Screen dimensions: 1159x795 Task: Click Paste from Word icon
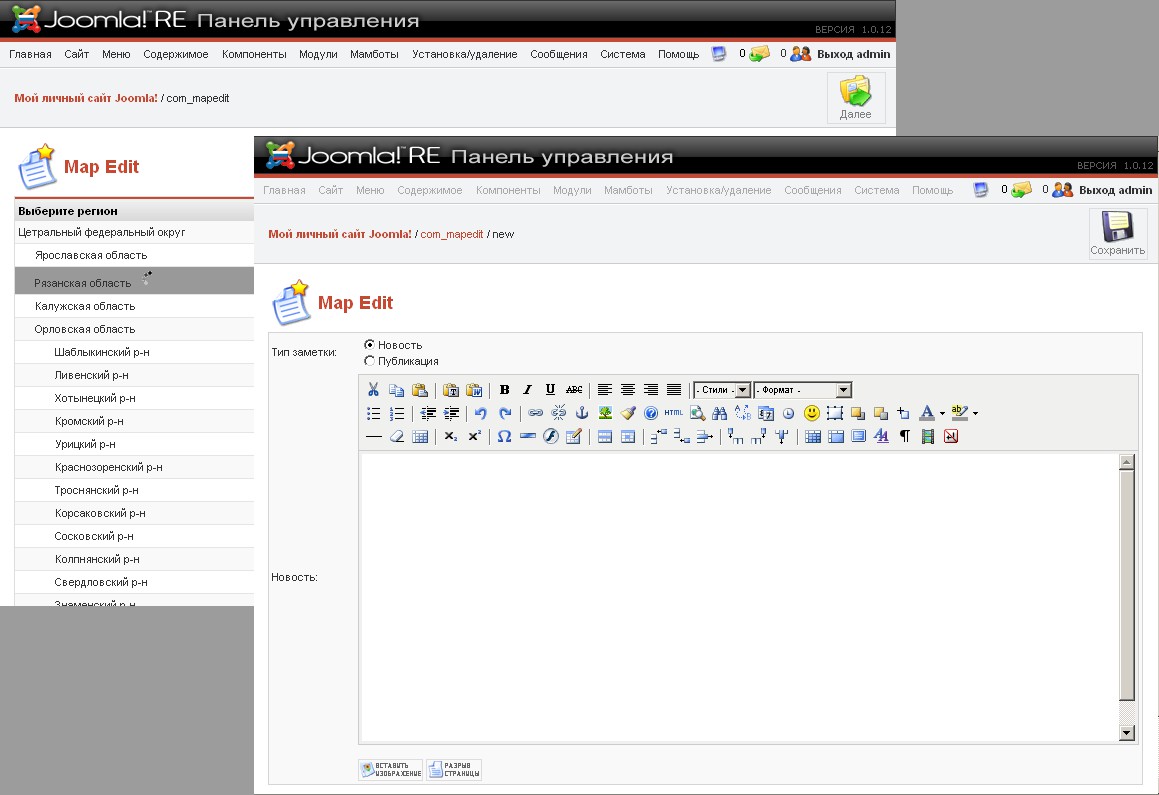(474, 389)
